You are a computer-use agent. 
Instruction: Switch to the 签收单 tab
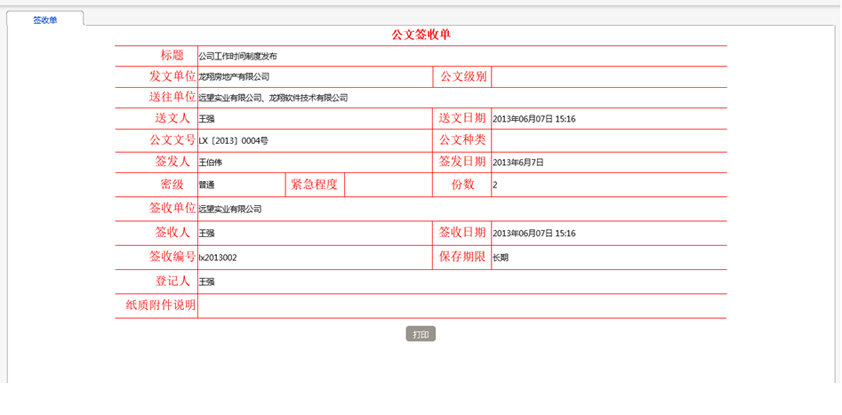pos(45,20)
